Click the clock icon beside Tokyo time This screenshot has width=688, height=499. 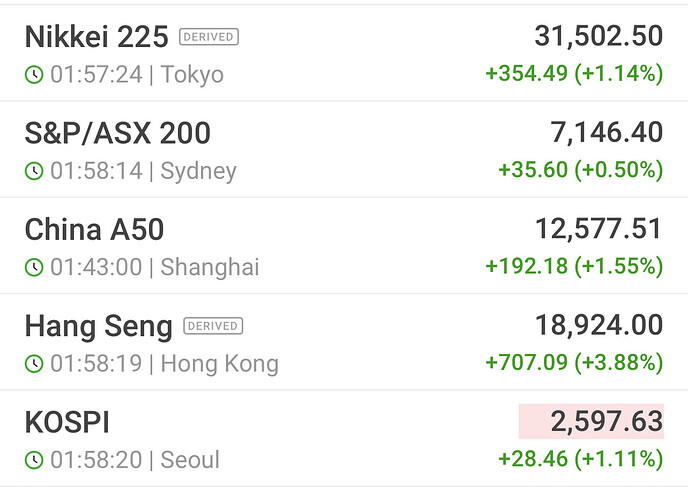[35, 75]
